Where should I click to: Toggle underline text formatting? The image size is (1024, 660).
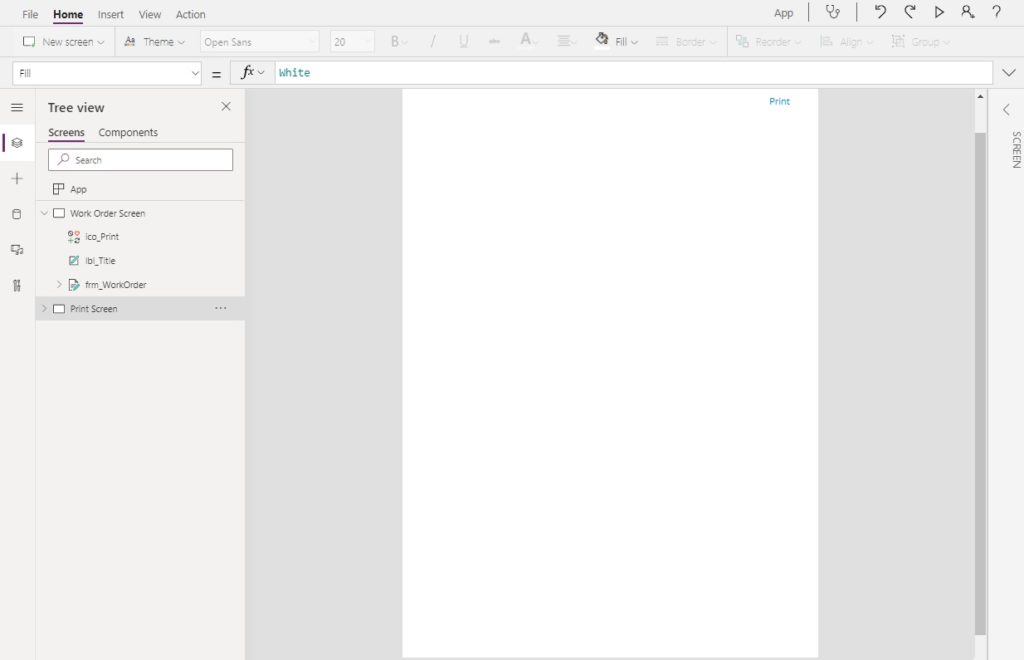coord(464,42)
